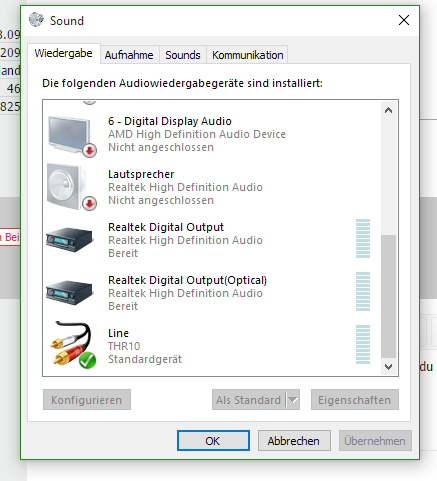The image size is (437, 481).
Task: Click the Lautsprecher speaker icon
Action: [x=71, y=187]
